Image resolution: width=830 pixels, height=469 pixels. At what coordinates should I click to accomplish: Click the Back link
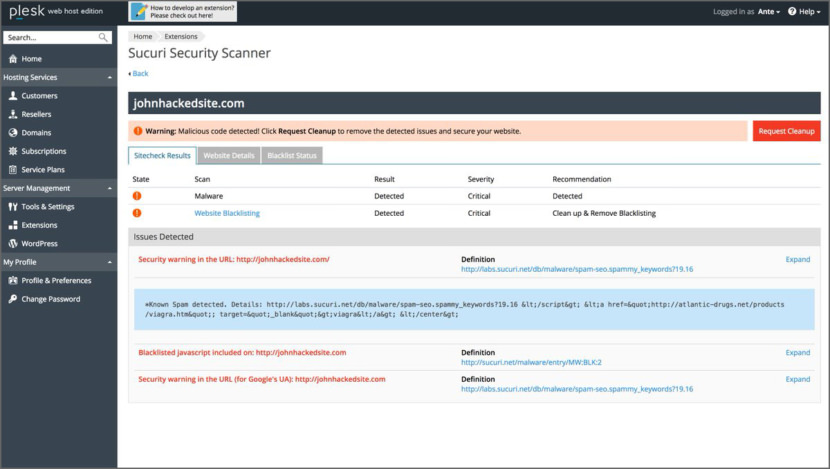(x=140, y=74)
